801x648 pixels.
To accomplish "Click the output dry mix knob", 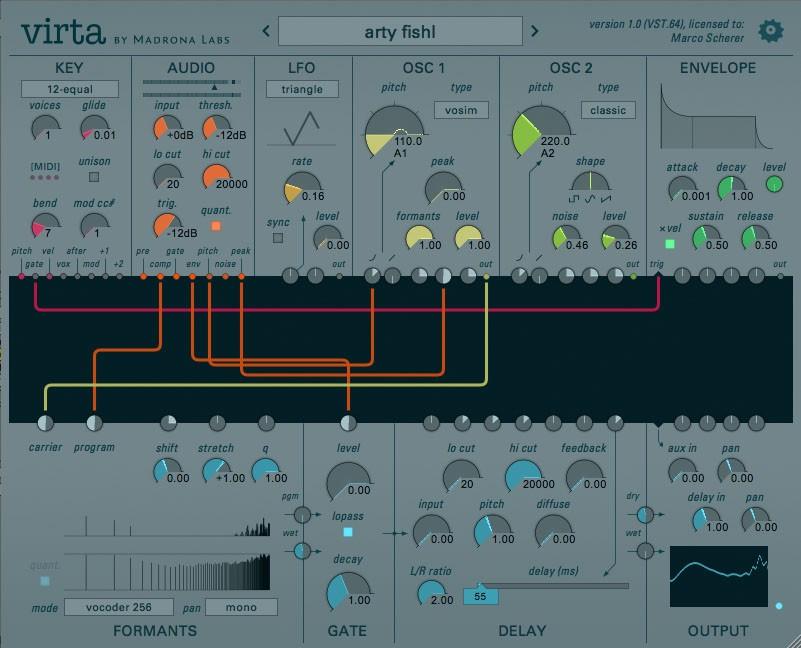I will (x=645, y=514).
